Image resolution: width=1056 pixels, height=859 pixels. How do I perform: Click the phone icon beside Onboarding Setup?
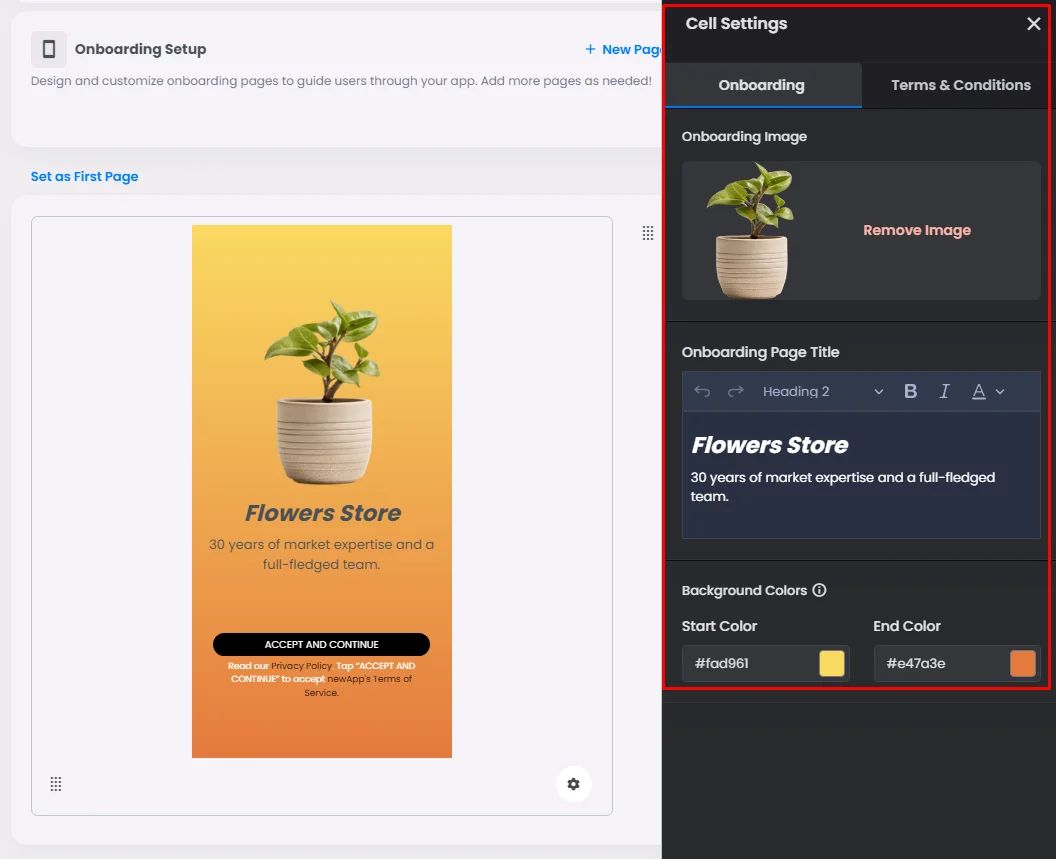tap(48, 49)
